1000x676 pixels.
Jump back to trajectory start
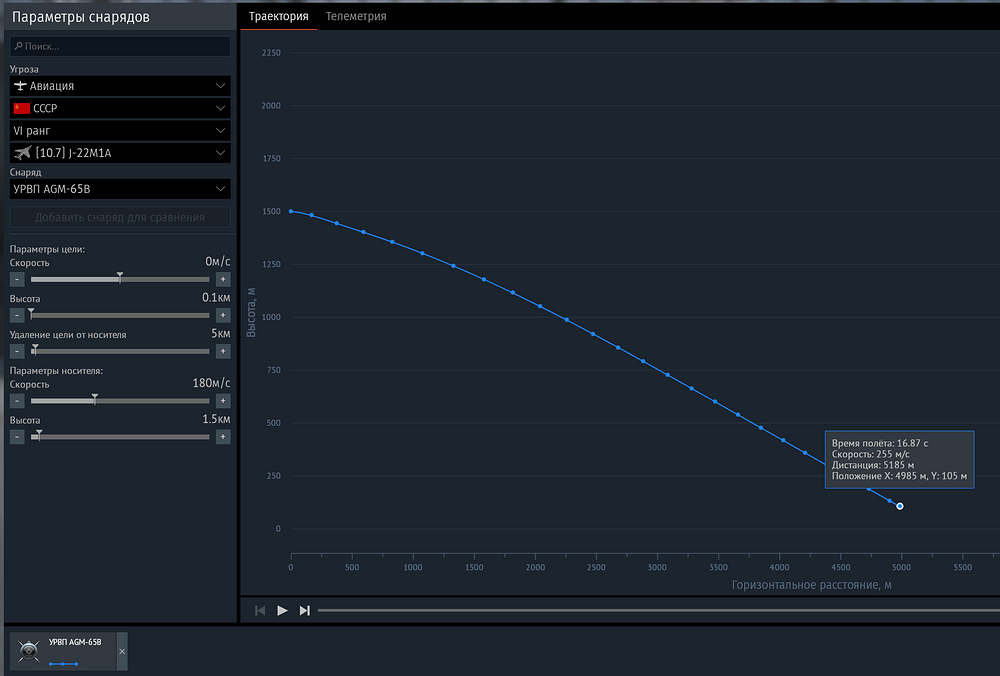point(260,611)
